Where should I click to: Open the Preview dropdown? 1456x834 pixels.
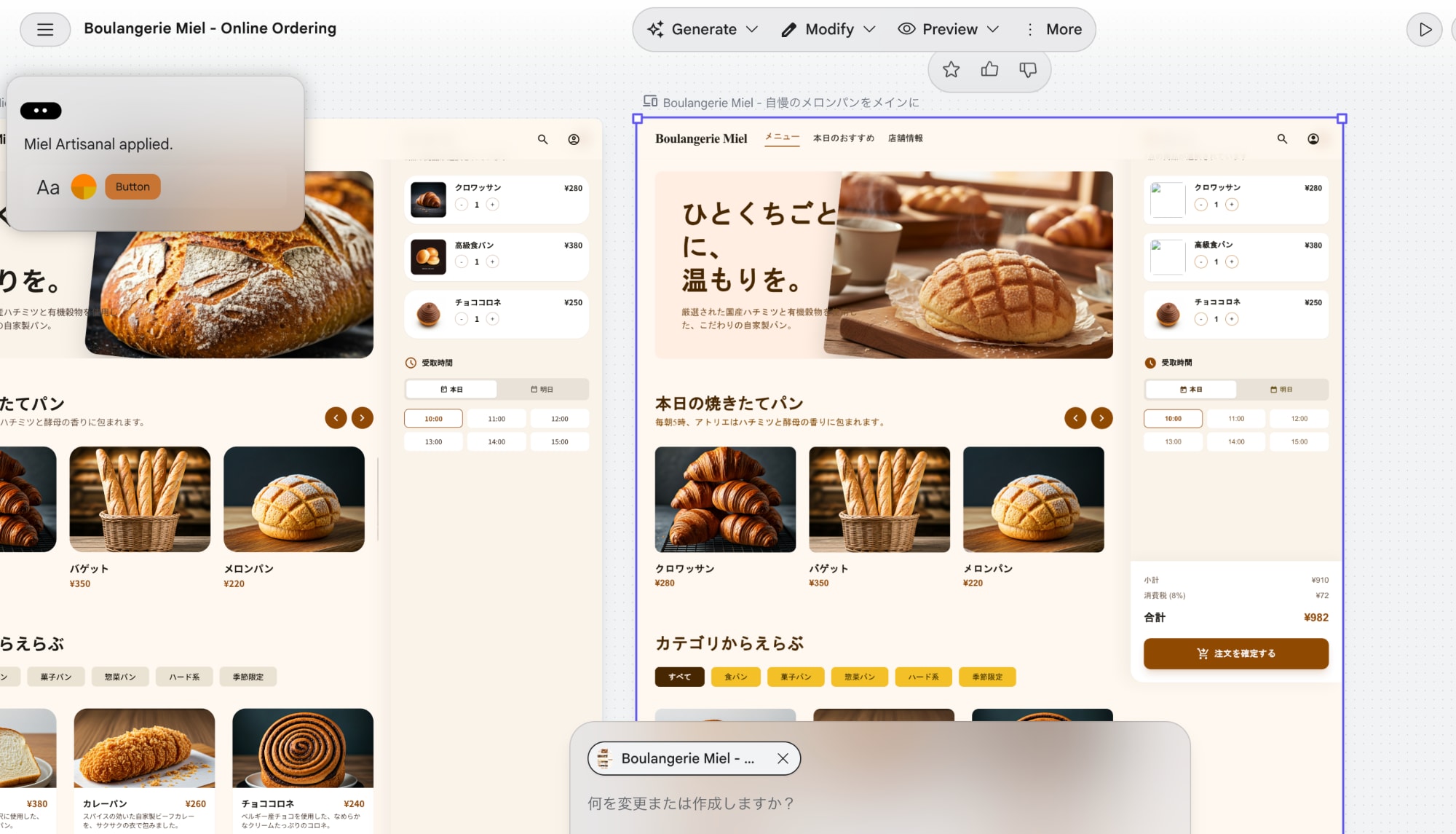pos(947,29)
